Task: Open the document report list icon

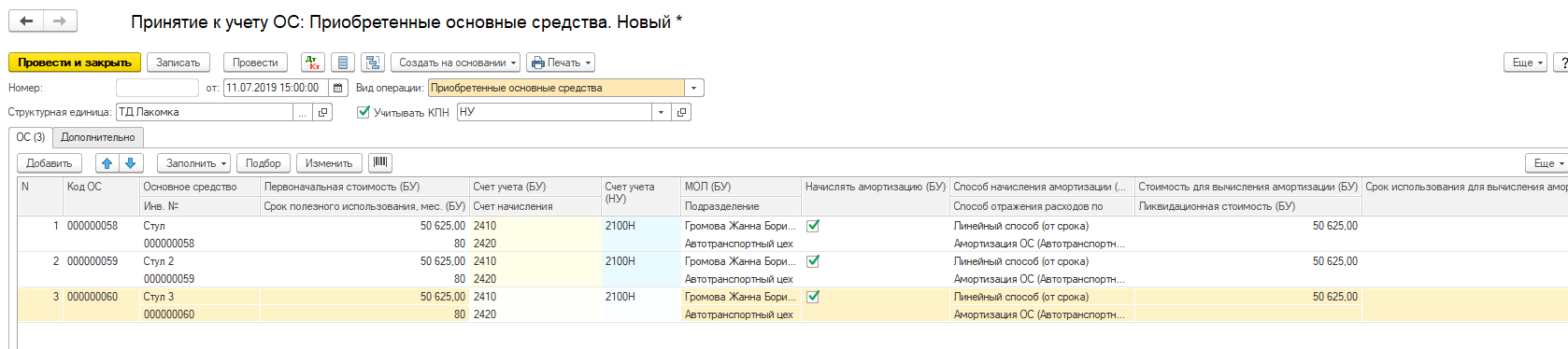Action: click(343, 63)
